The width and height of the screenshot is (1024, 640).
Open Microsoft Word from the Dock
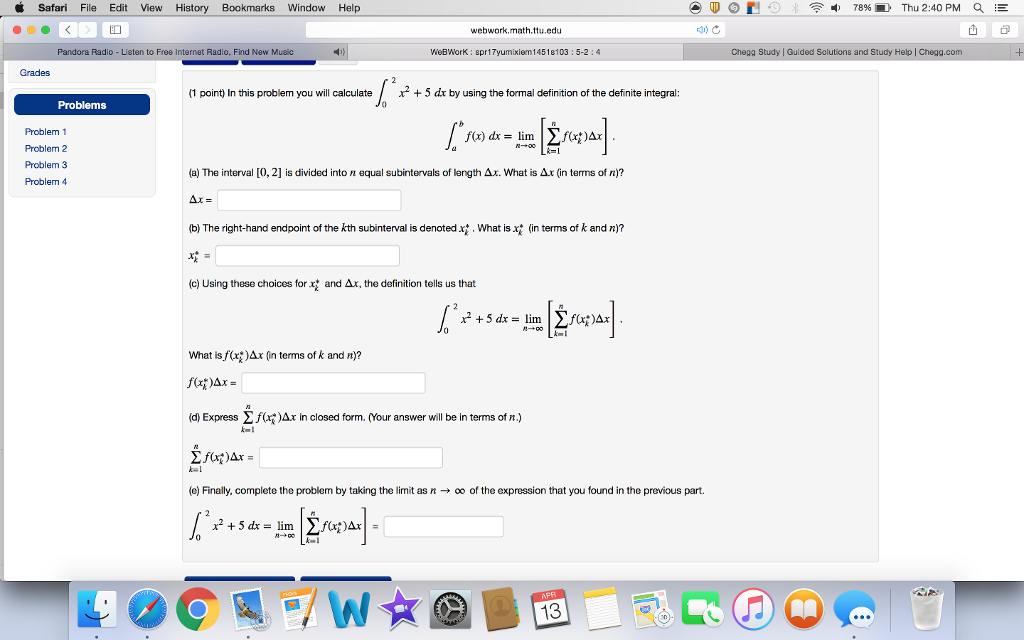click(x=349, y=609)
